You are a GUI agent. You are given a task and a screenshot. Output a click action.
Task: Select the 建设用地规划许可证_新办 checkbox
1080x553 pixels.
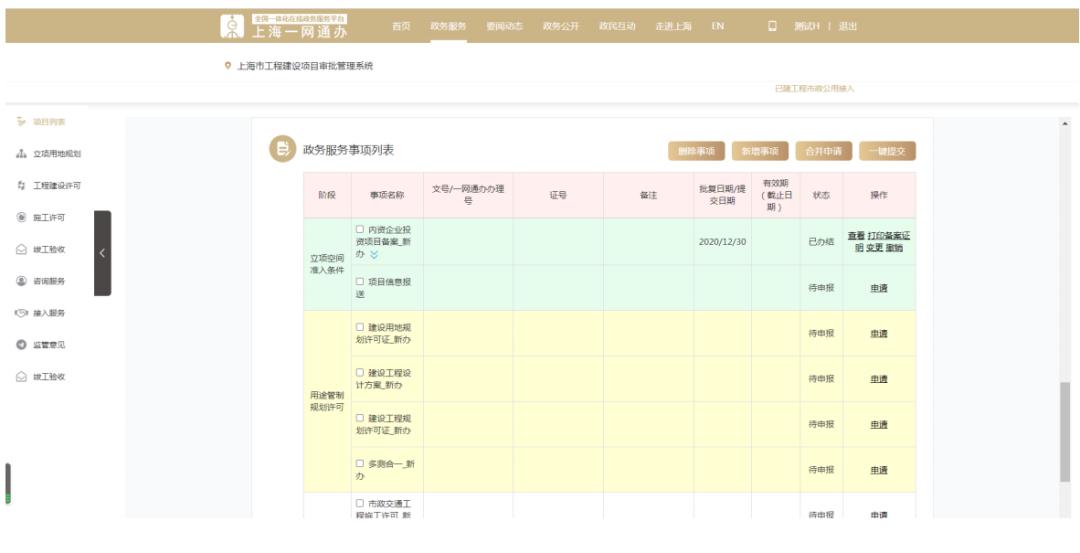pos(360,327)
